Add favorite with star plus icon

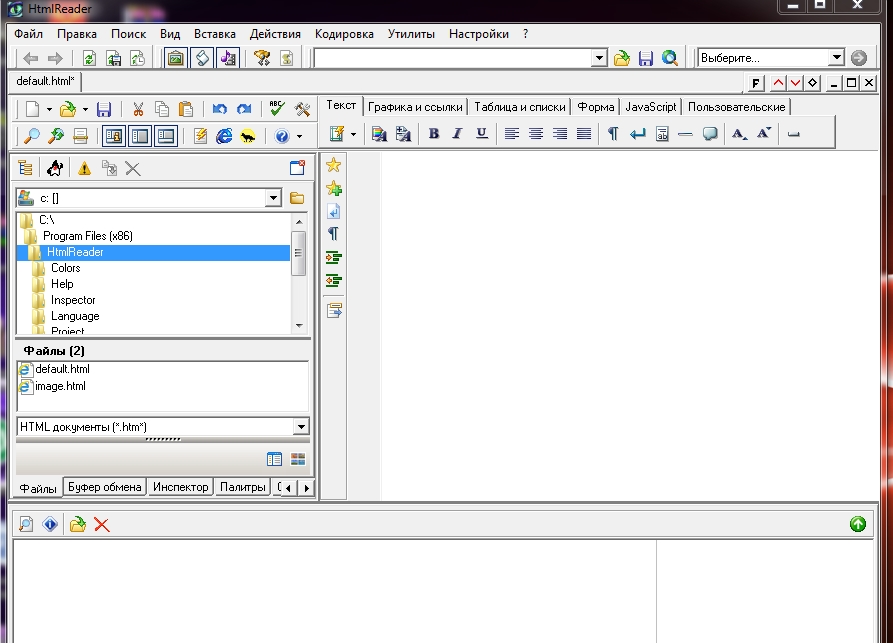334,189
